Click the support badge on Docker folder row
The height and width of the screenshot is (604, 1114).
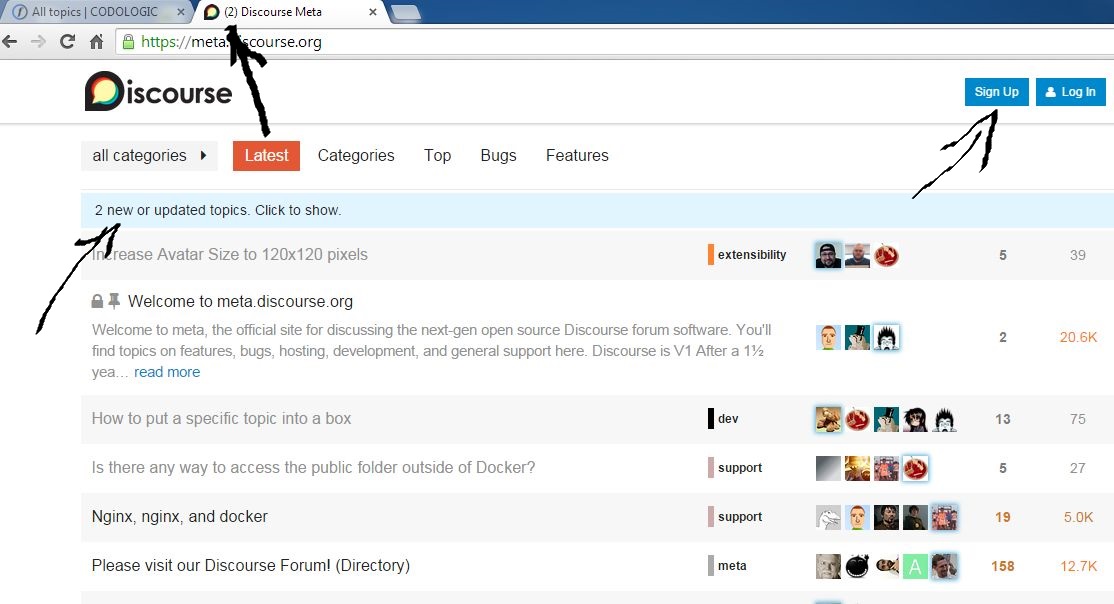735,468
